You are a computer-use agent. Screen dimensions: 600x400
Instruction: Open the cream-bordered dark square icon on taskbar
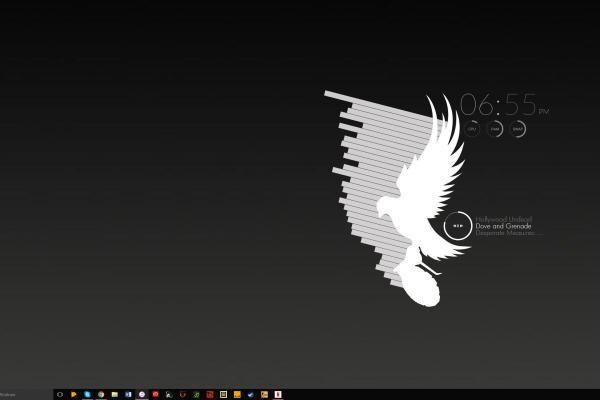click(x=223, y=394)
